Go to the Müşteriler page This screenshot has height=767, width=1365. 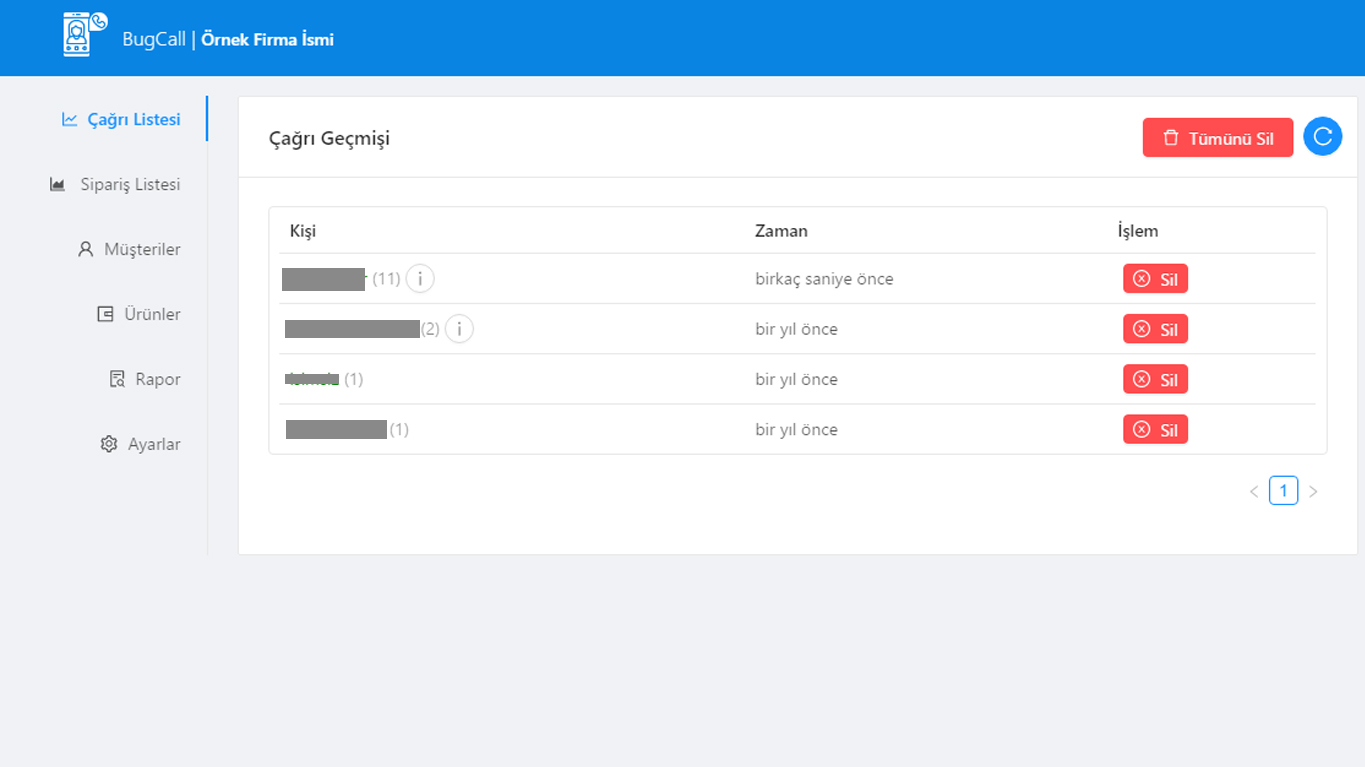click(129, 249)
